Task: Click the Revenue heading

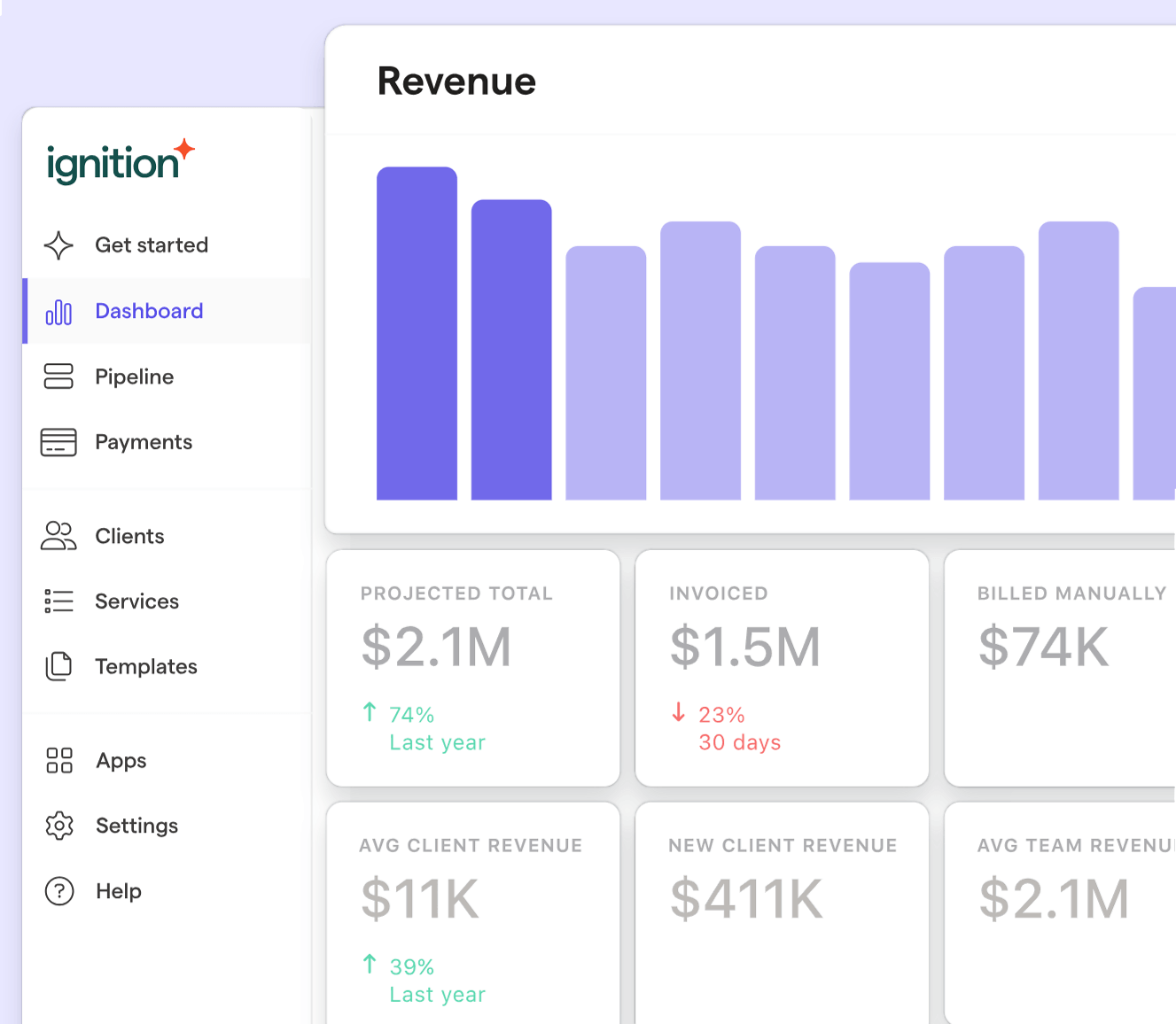Action: point(456,81)
